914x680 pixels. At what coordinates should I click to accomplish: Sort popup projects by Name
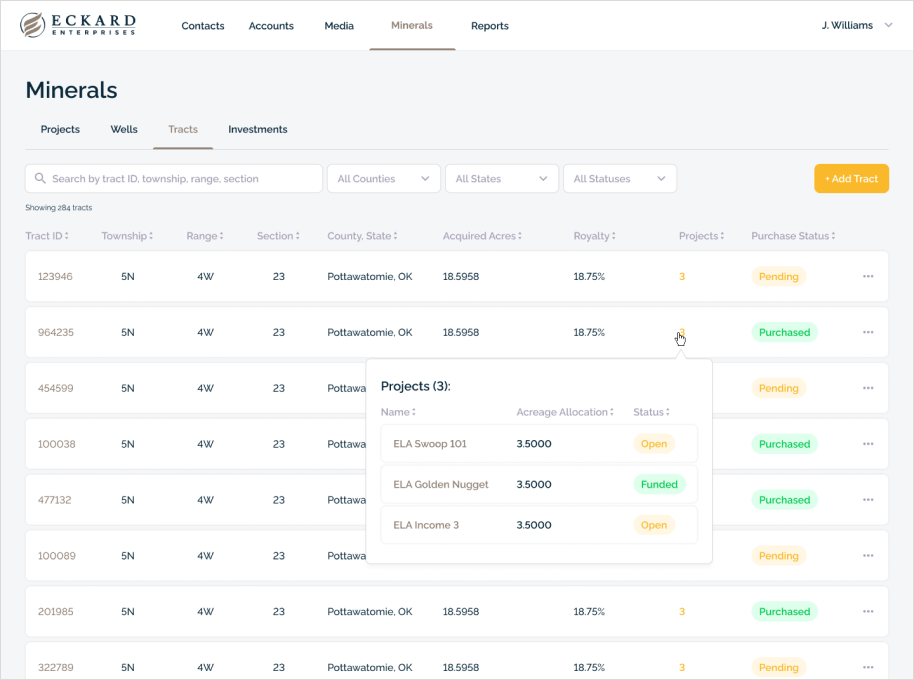(398, 412)
